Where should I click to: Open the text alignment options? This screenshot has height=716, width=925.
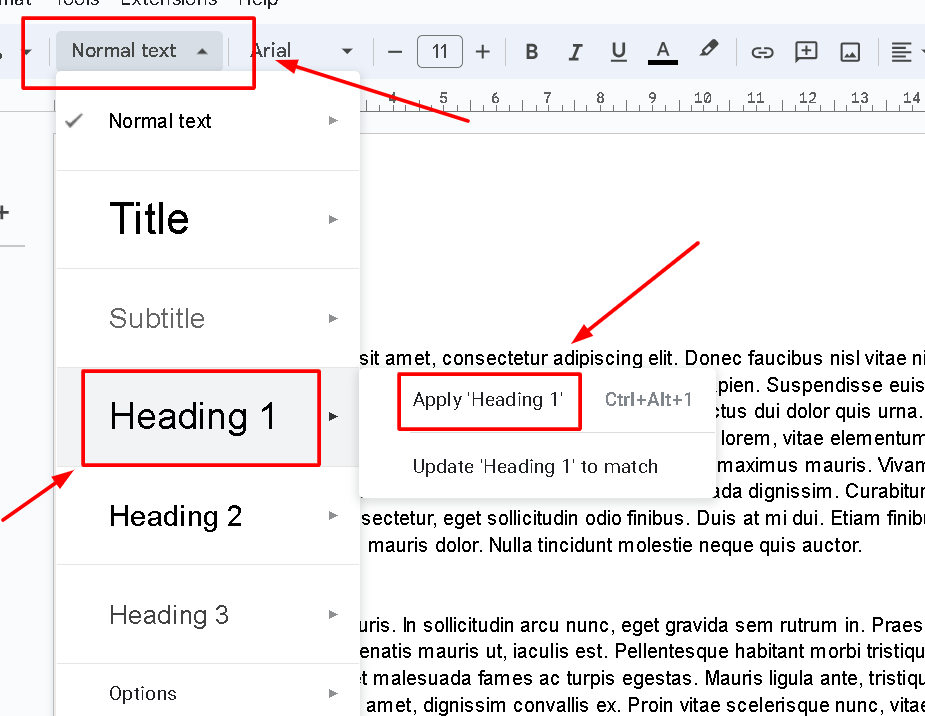tap(902, 52)
